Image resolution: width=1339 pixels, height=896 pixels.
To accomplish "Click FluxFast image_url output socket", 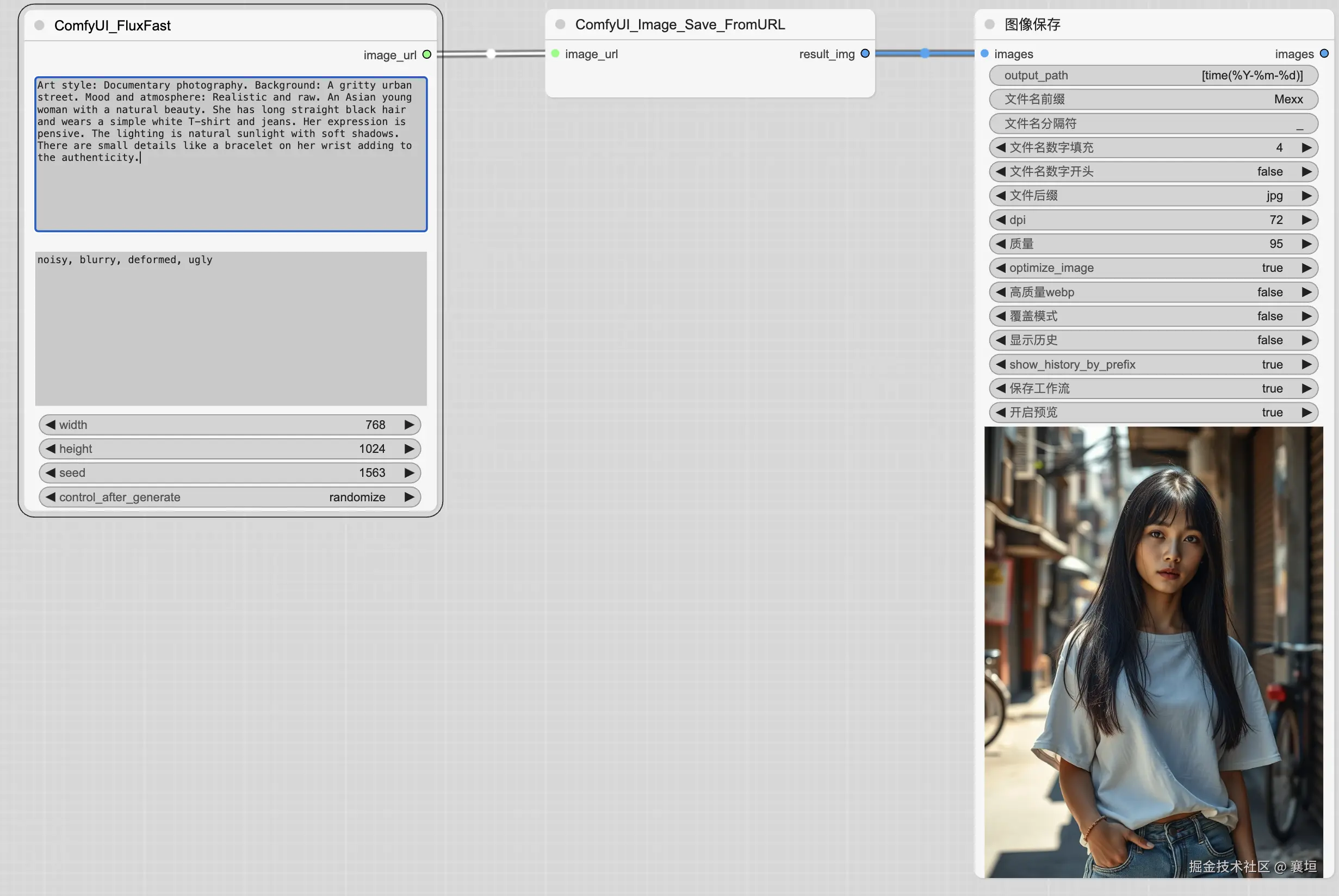I will tap(426, 55).
